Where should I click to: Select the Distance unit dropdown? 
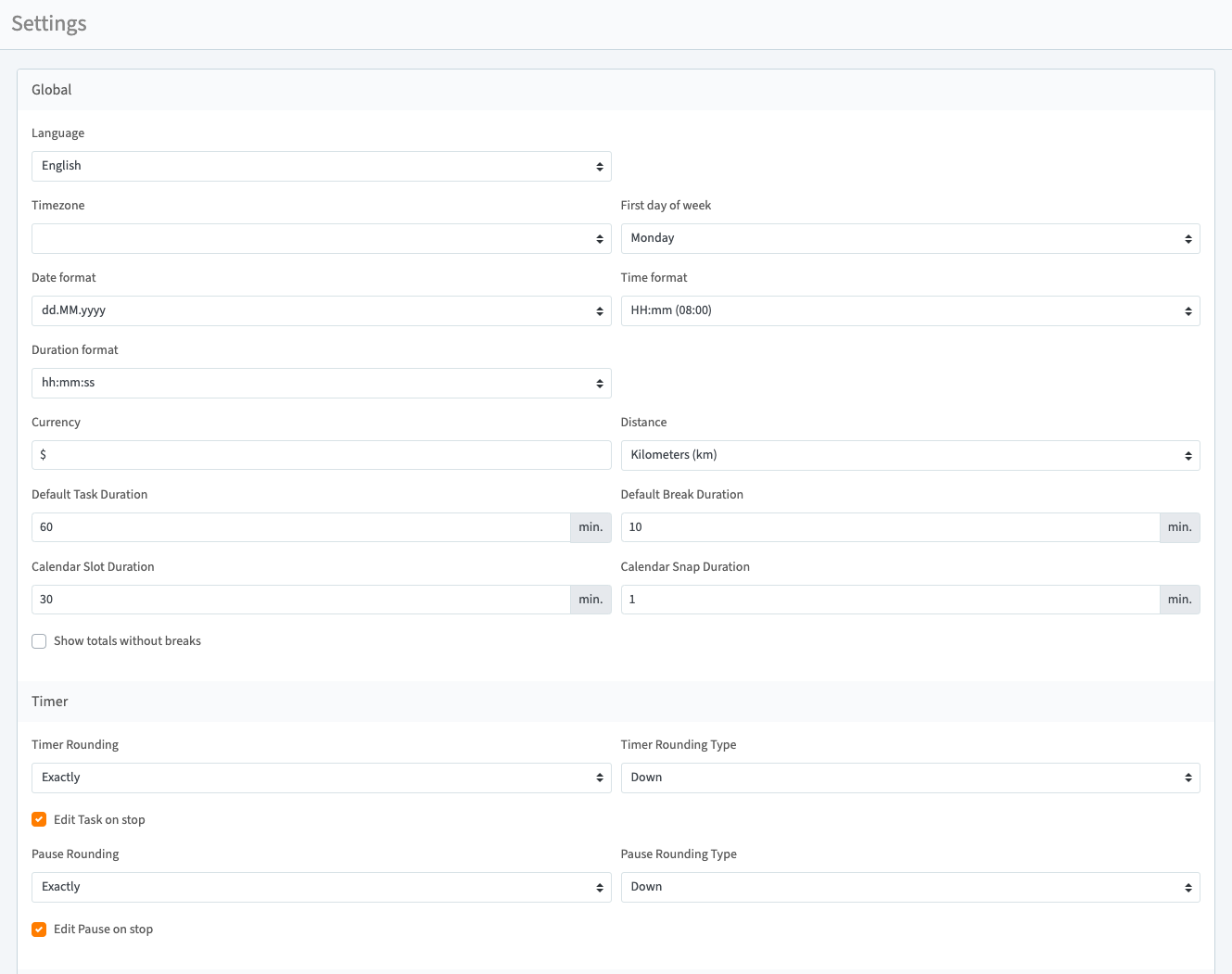click(x=909, y=455)
